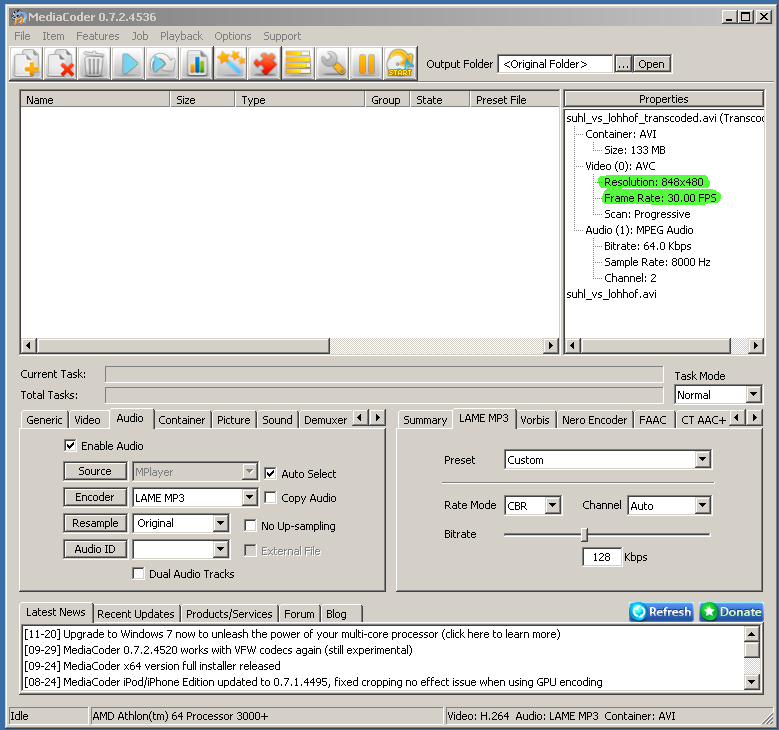Click the MediaCoder title bar app icon

point(19,17)
